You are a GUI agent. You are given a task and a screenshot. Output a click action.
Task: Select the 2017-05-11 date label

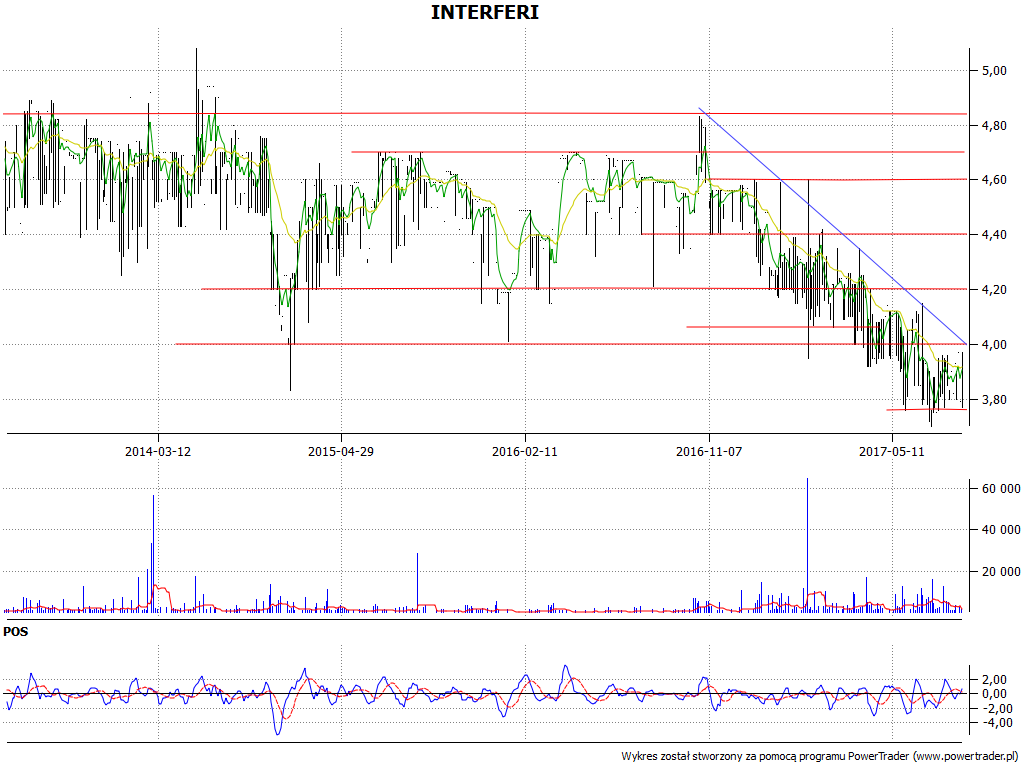pos(892,451)
